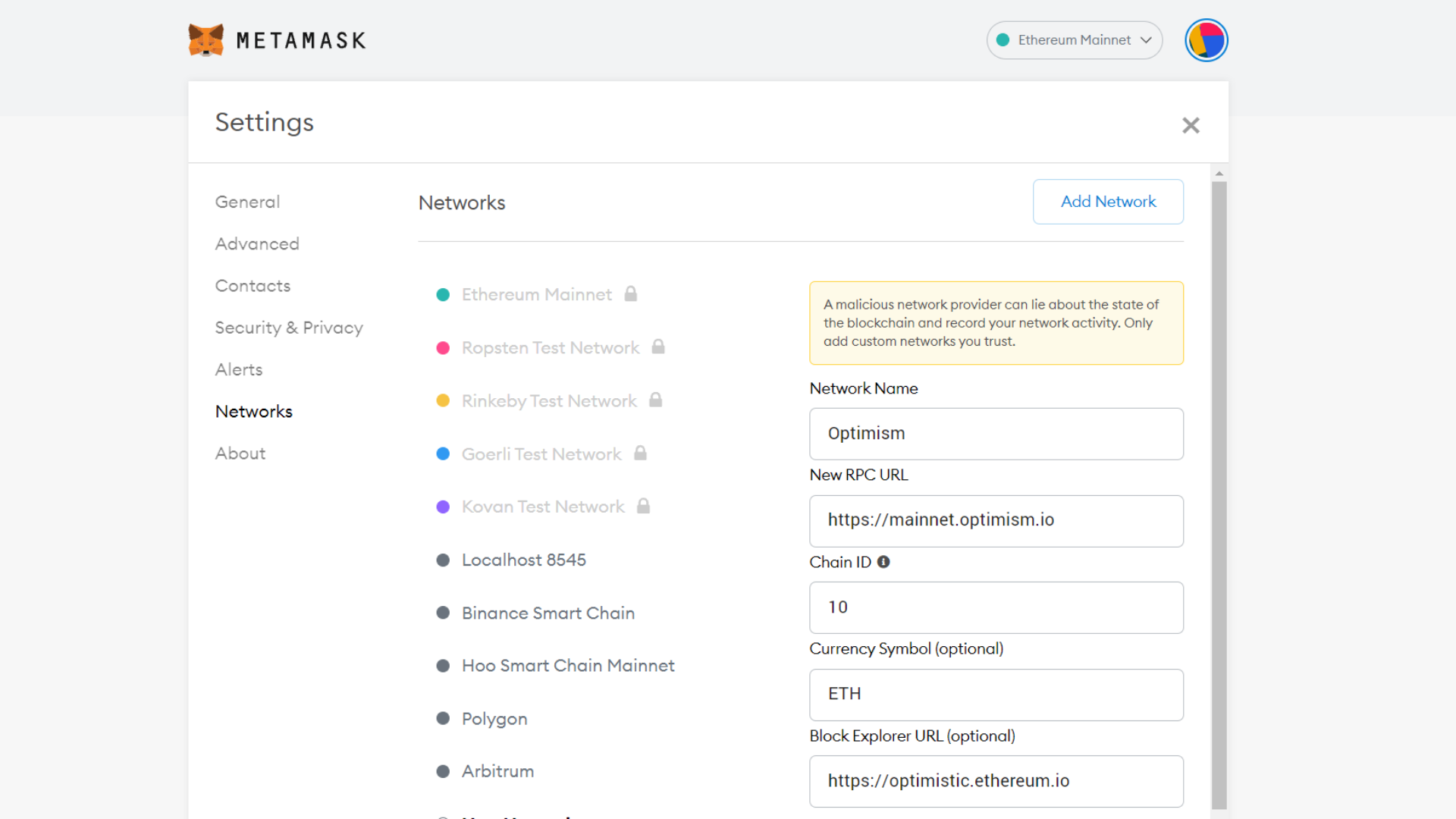Screen dimensions: 1456x819
Task: Select the Polygon network entry
Action: pyautogui.click(x=494, y=718)
